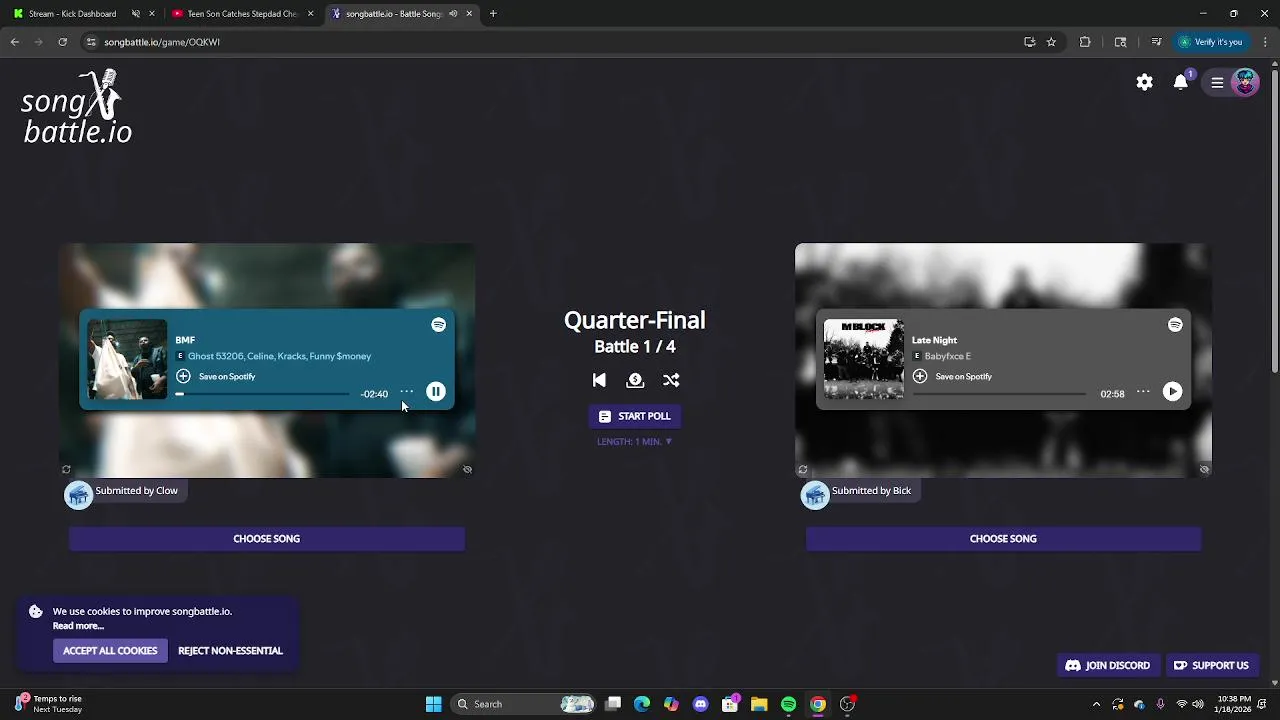Unmute the Kick Dashboard tab
Screen dimensions: 1280x720
coord(136,14)
